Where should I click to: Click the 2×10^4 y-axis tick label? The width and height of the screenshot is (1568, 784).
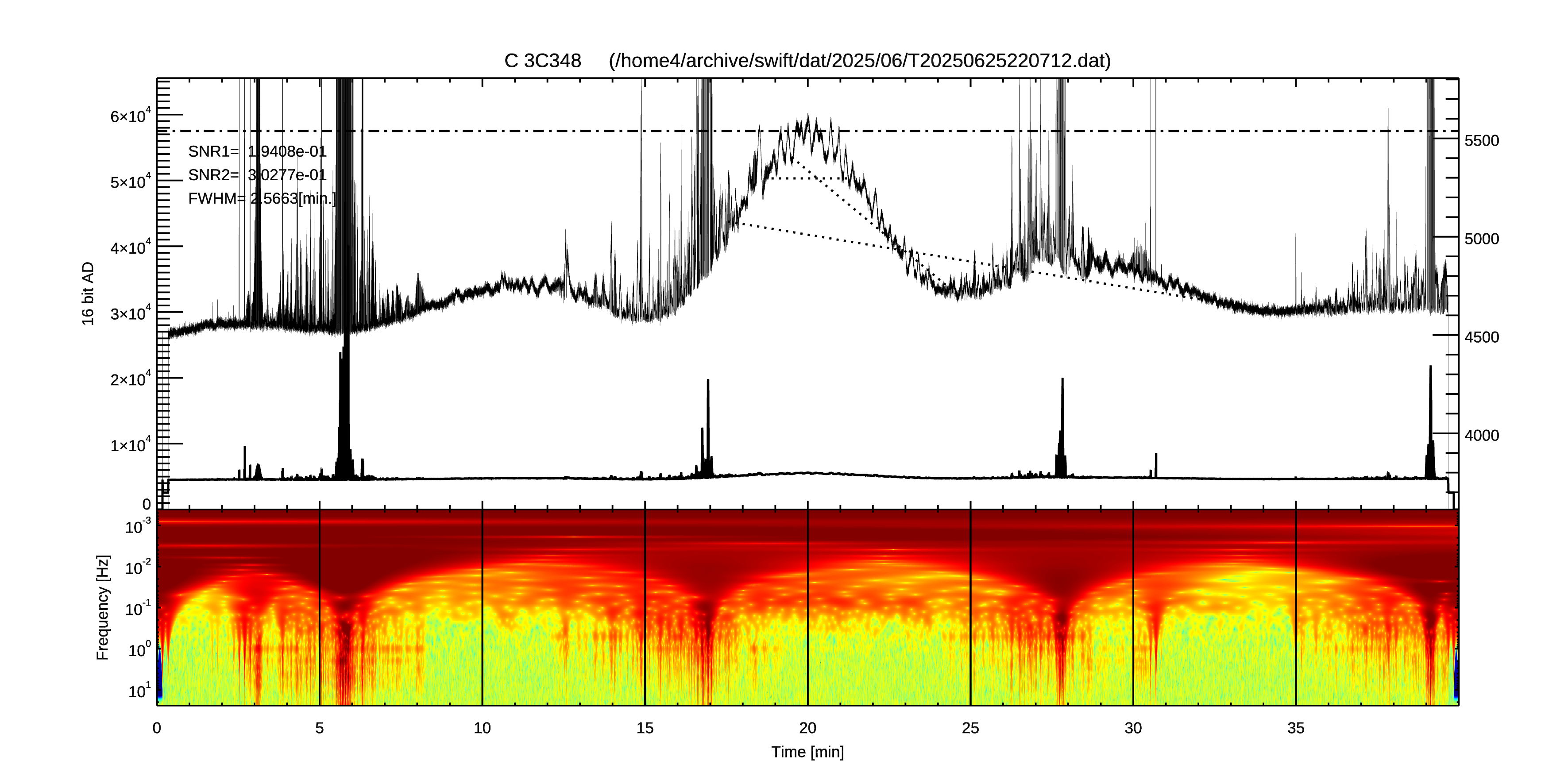pyautogui.click(x=130, y=378)
